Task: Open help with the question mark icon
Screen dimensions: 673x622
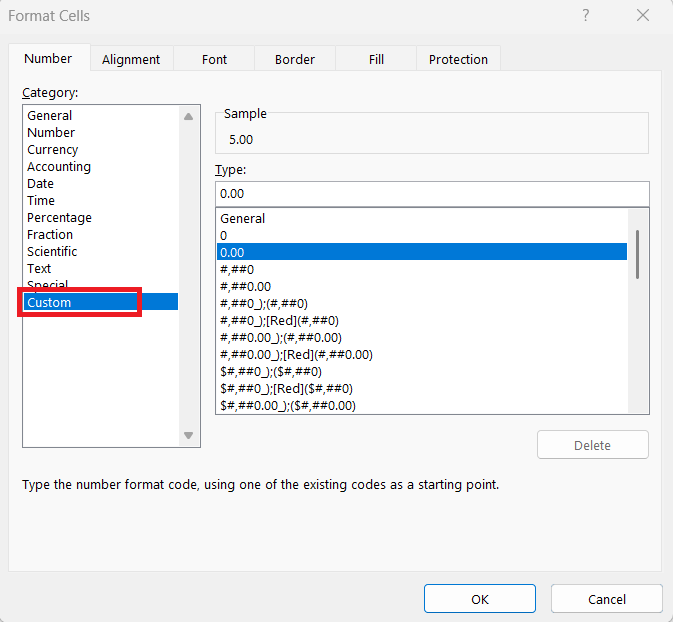Action: click(x=585, y=15)
